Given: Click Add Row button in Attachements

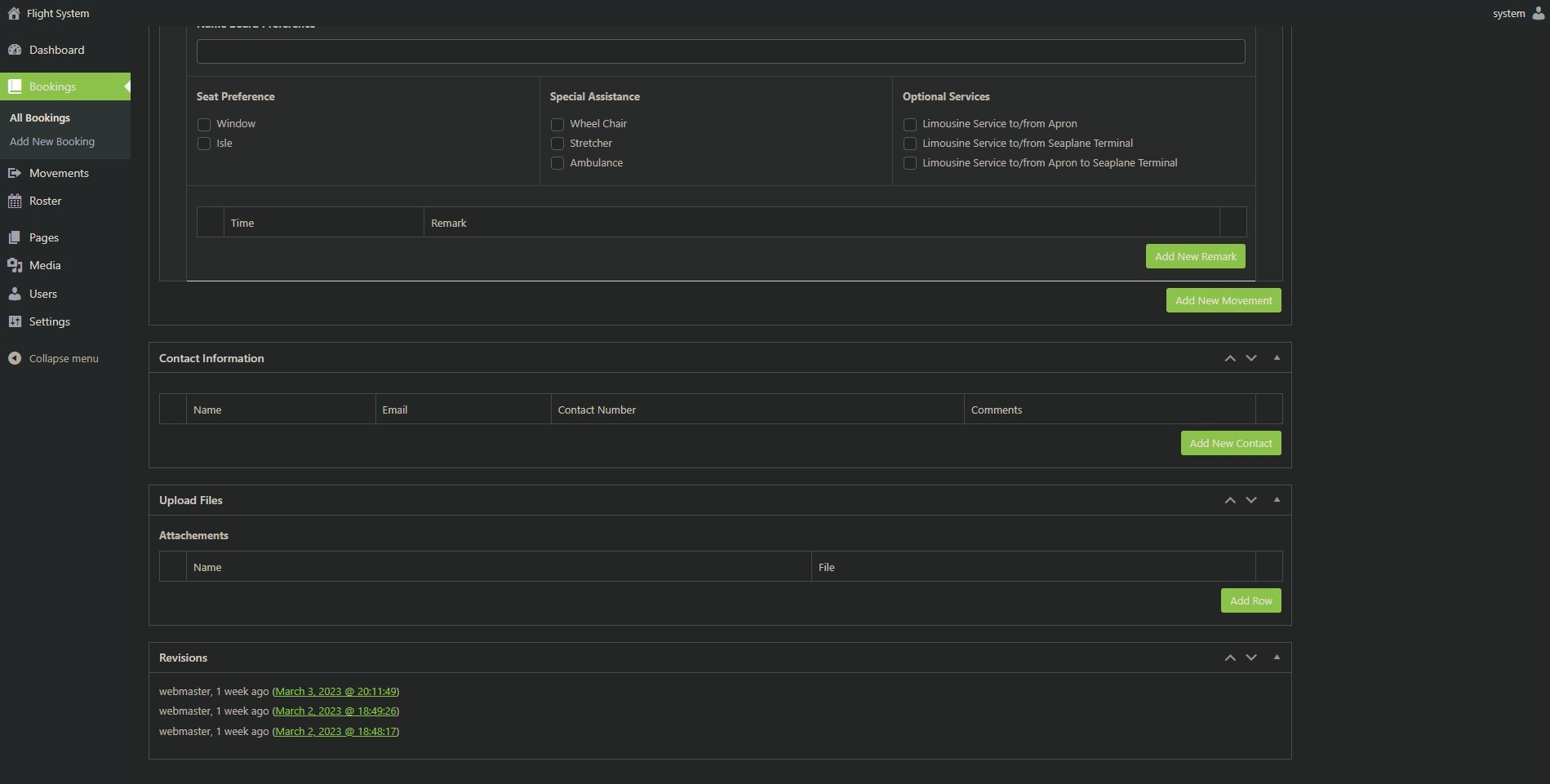Looking at the screenshot, I should click(x=1251, y=600).
